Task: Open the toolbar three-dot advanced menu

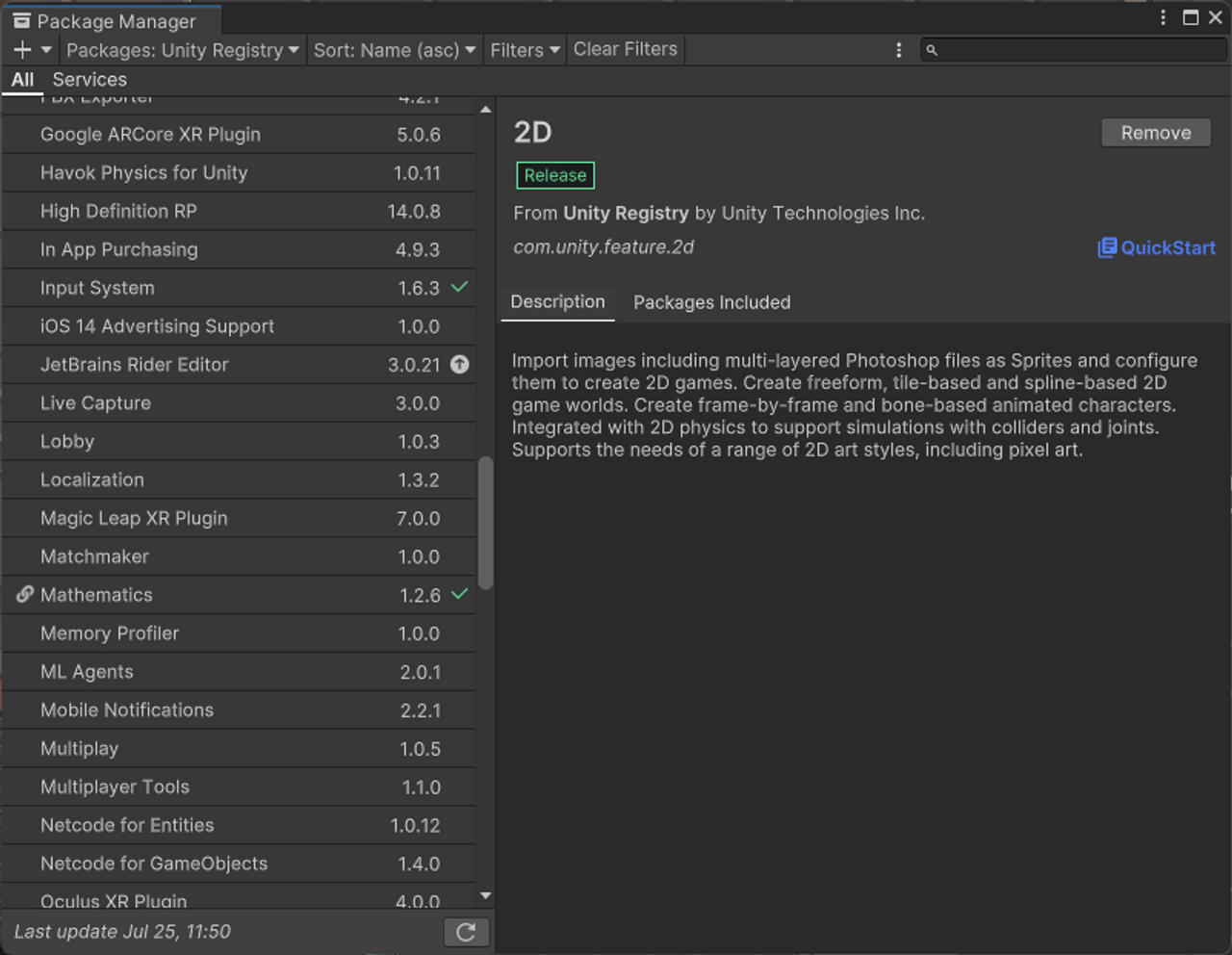Action: coord(899,50)
